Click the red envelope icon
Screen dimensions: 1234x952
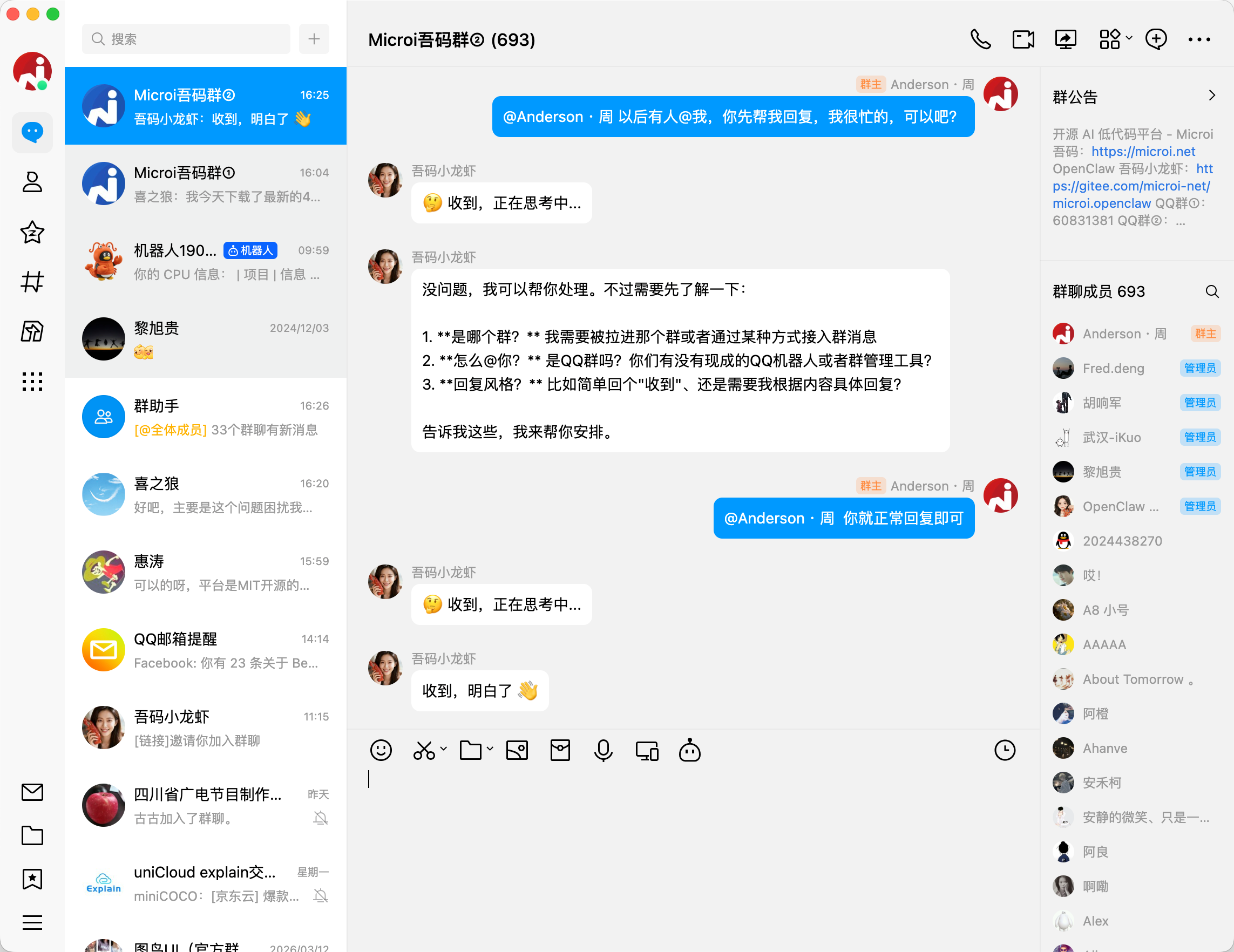point(559,750)
